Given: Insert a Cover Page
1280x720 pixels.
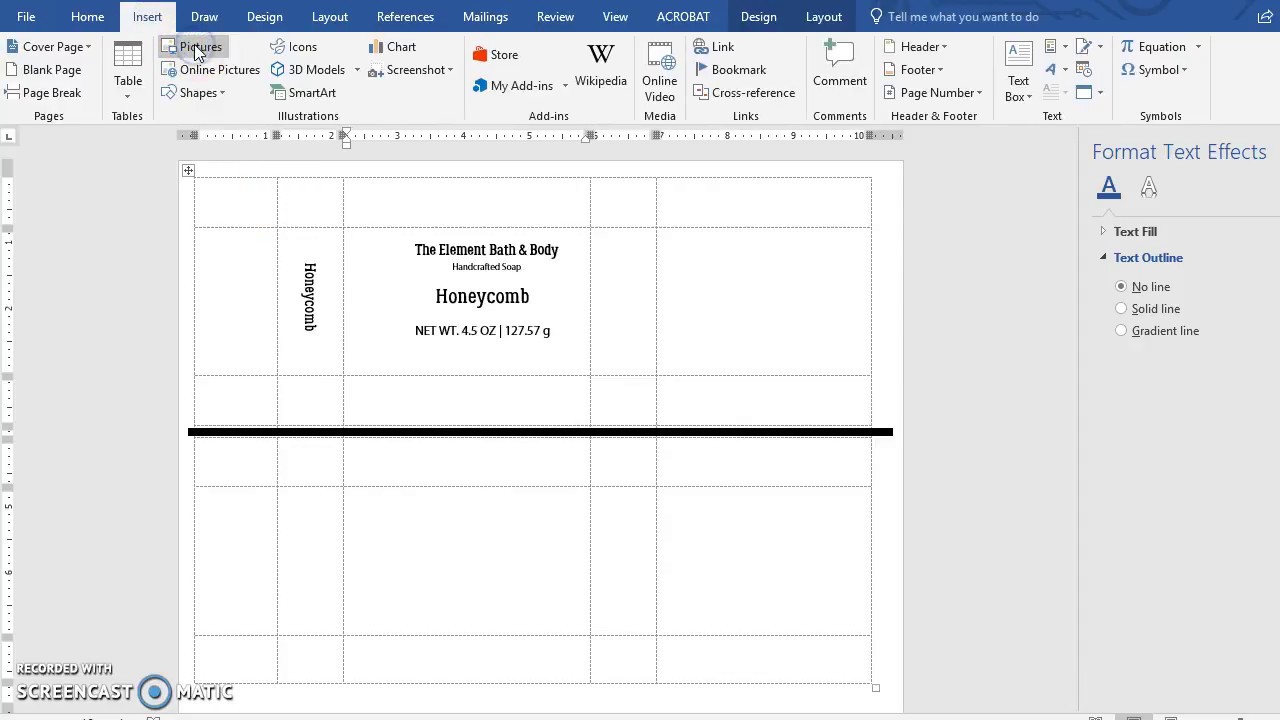Looking at the screenshot, I should (48, 47).
